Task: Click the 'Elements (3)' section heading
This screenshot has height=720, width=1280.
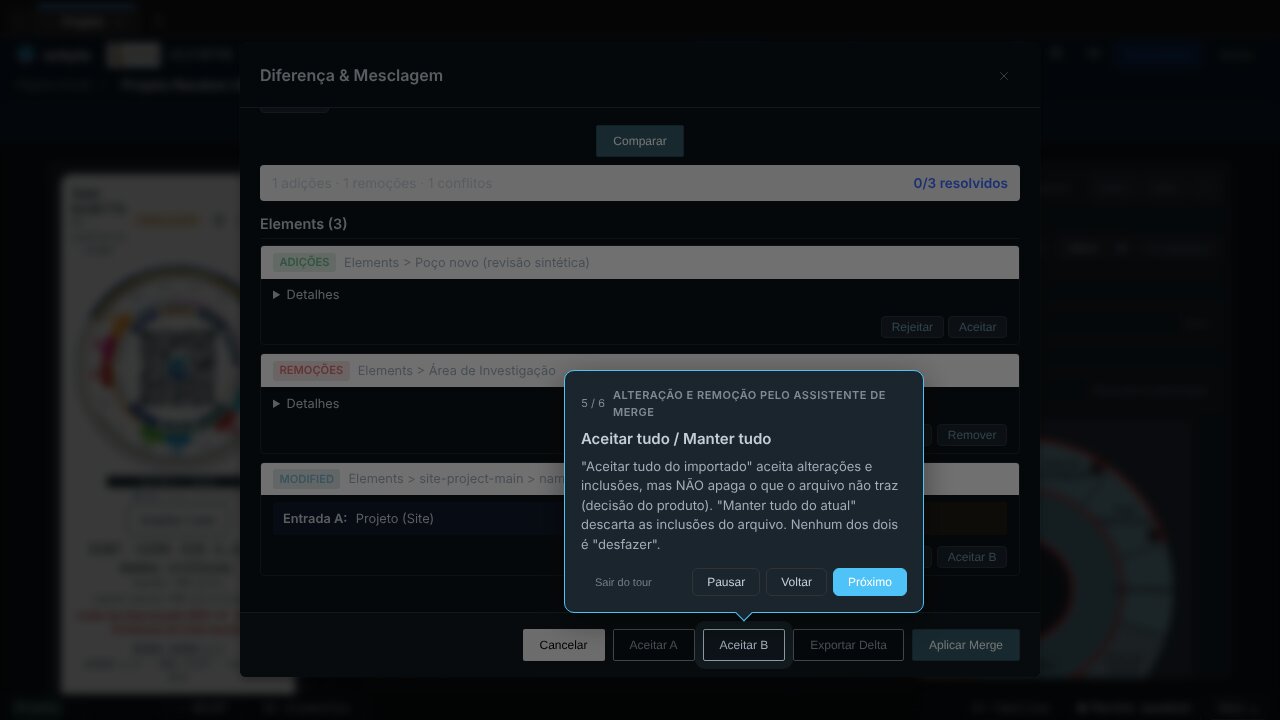Action: pyautogui.click(x=303, y=224)
